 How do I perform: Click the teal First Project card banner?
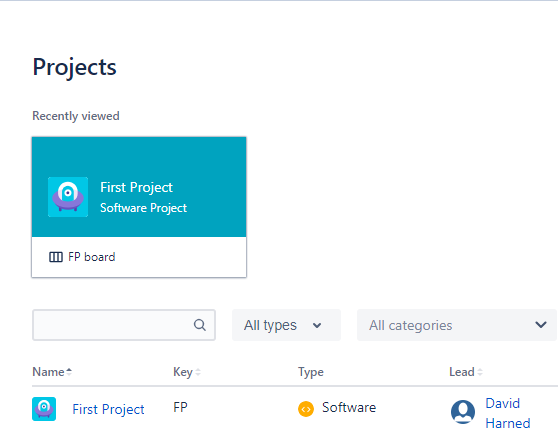[139, 187]
